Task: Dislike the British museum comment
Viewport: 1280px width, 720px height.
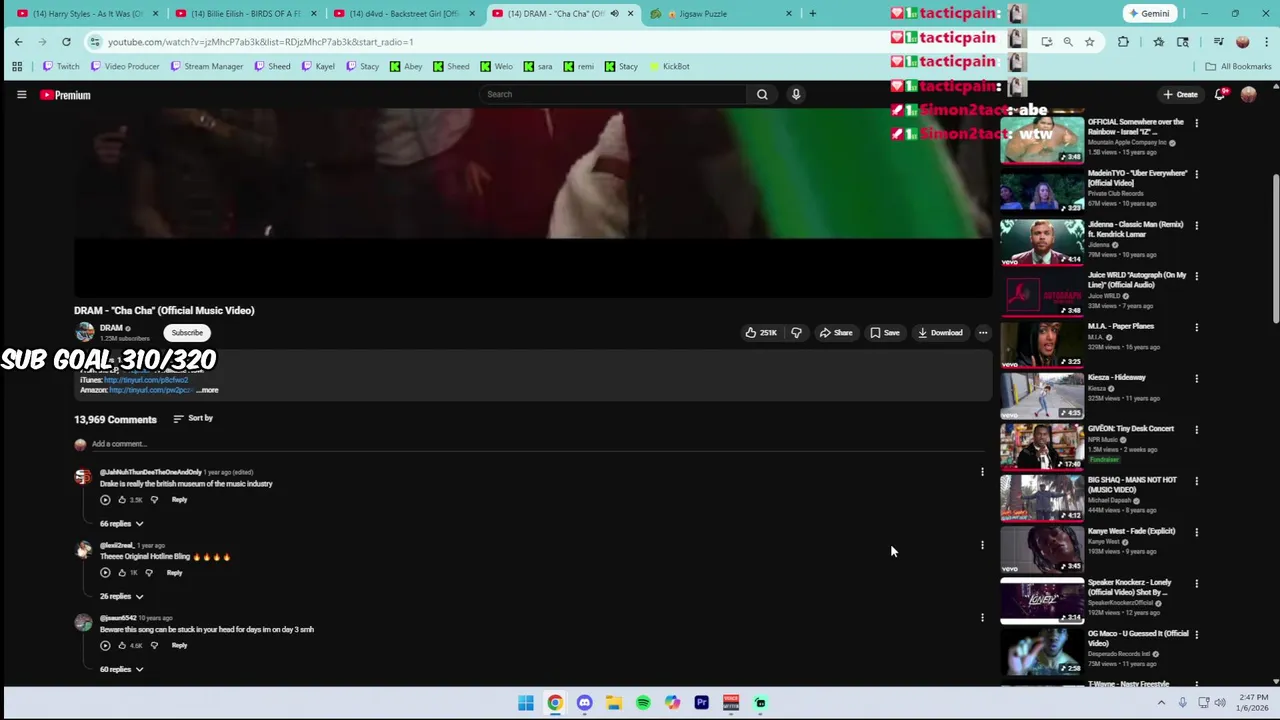Action: tap(154, 500)
